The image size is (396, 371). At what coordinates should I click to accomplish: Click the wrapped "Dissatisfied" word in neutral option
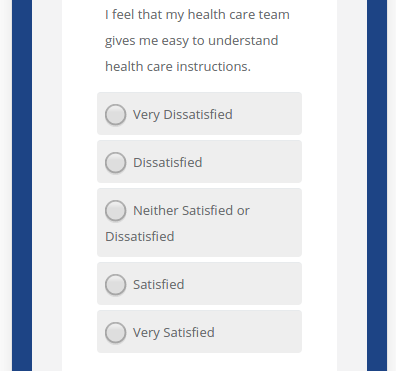[140, 236]
